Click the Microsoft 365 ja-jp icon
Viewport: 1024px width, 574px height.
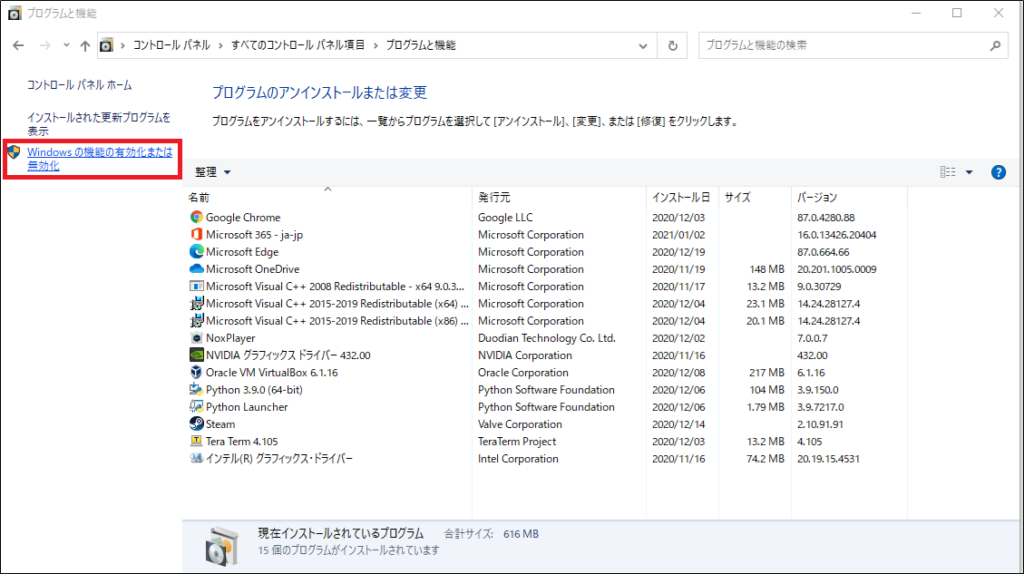pos(196,234)
